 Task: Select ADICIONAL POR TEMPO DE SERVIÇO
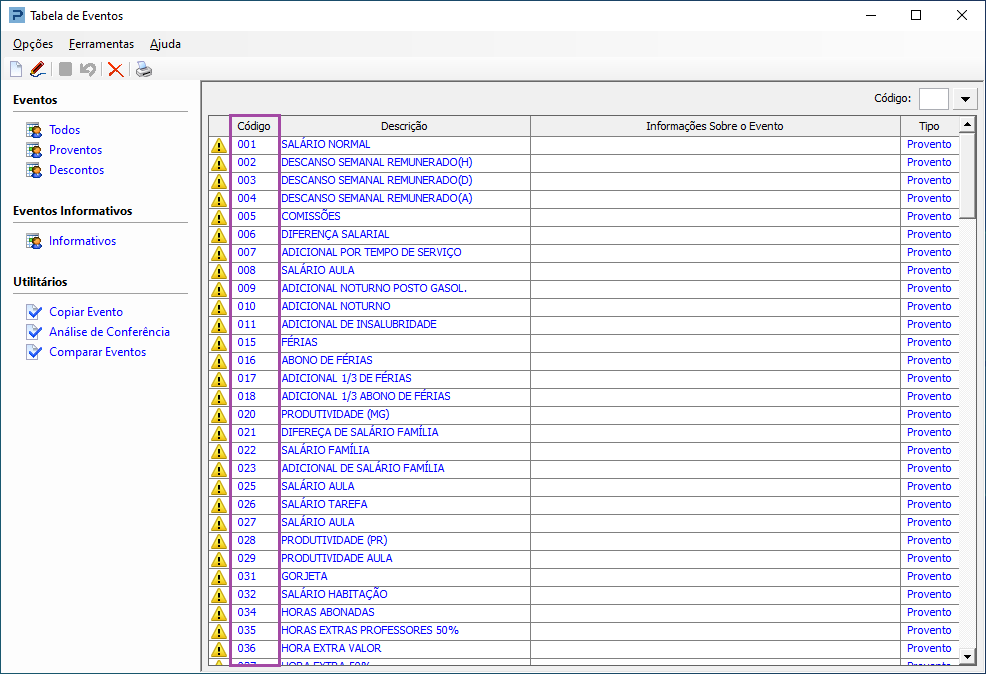371,253
